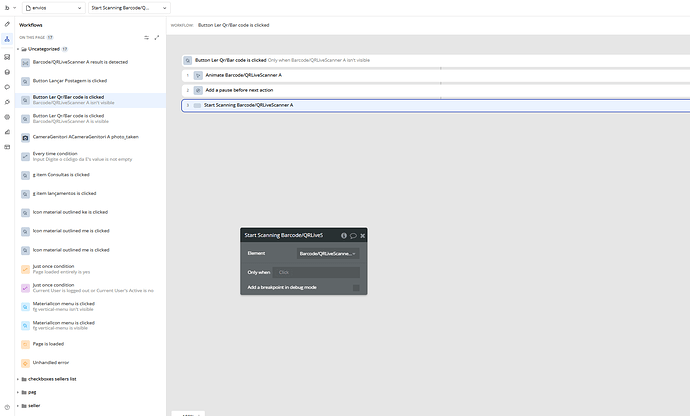Toggle Add a breakpoint in debug mode checkbox
Viewport: 690px width, 416px height.
click(356, 287)
